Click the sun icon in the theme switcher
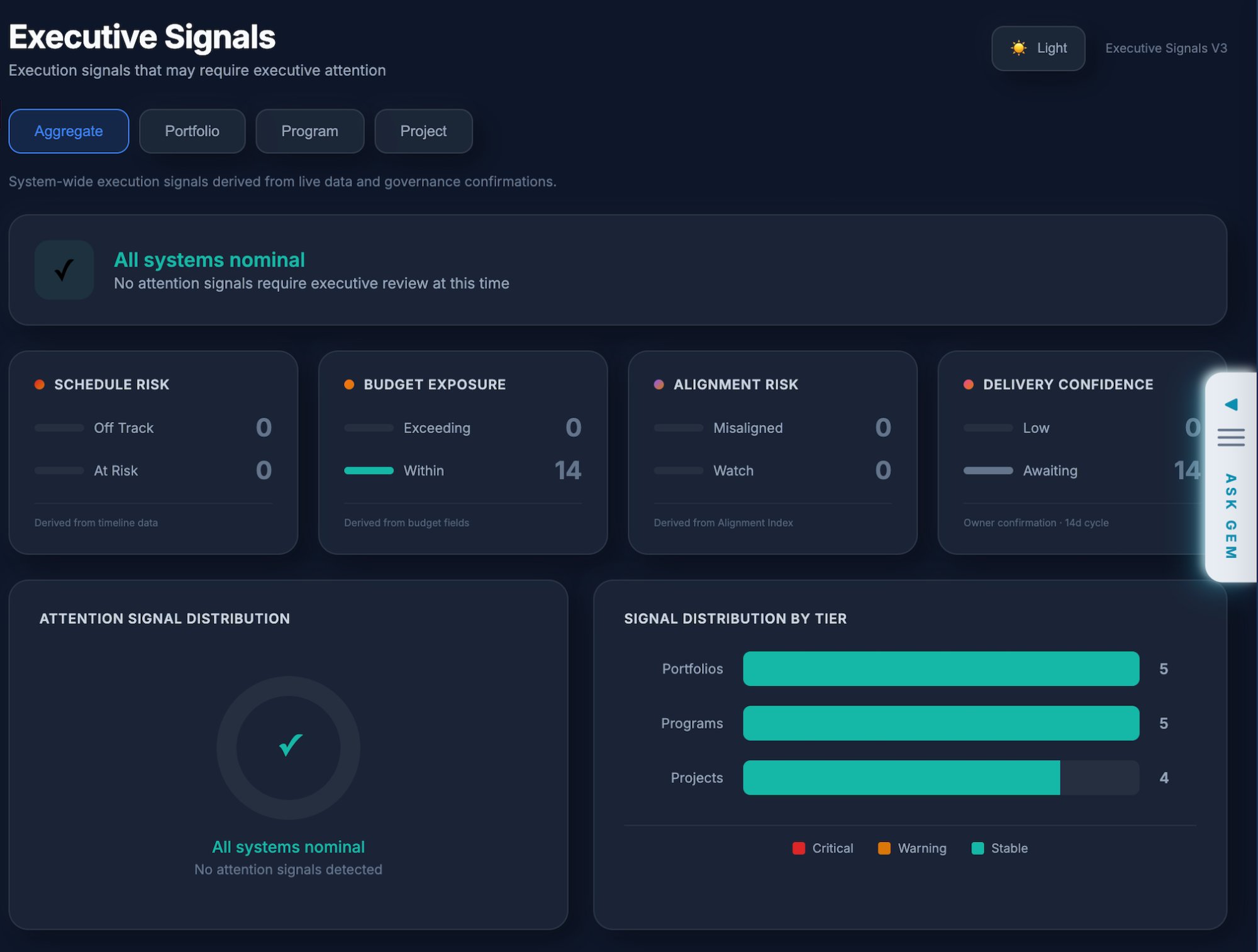This screenshot has height=952, width=1258. (x=1019, y=47)
